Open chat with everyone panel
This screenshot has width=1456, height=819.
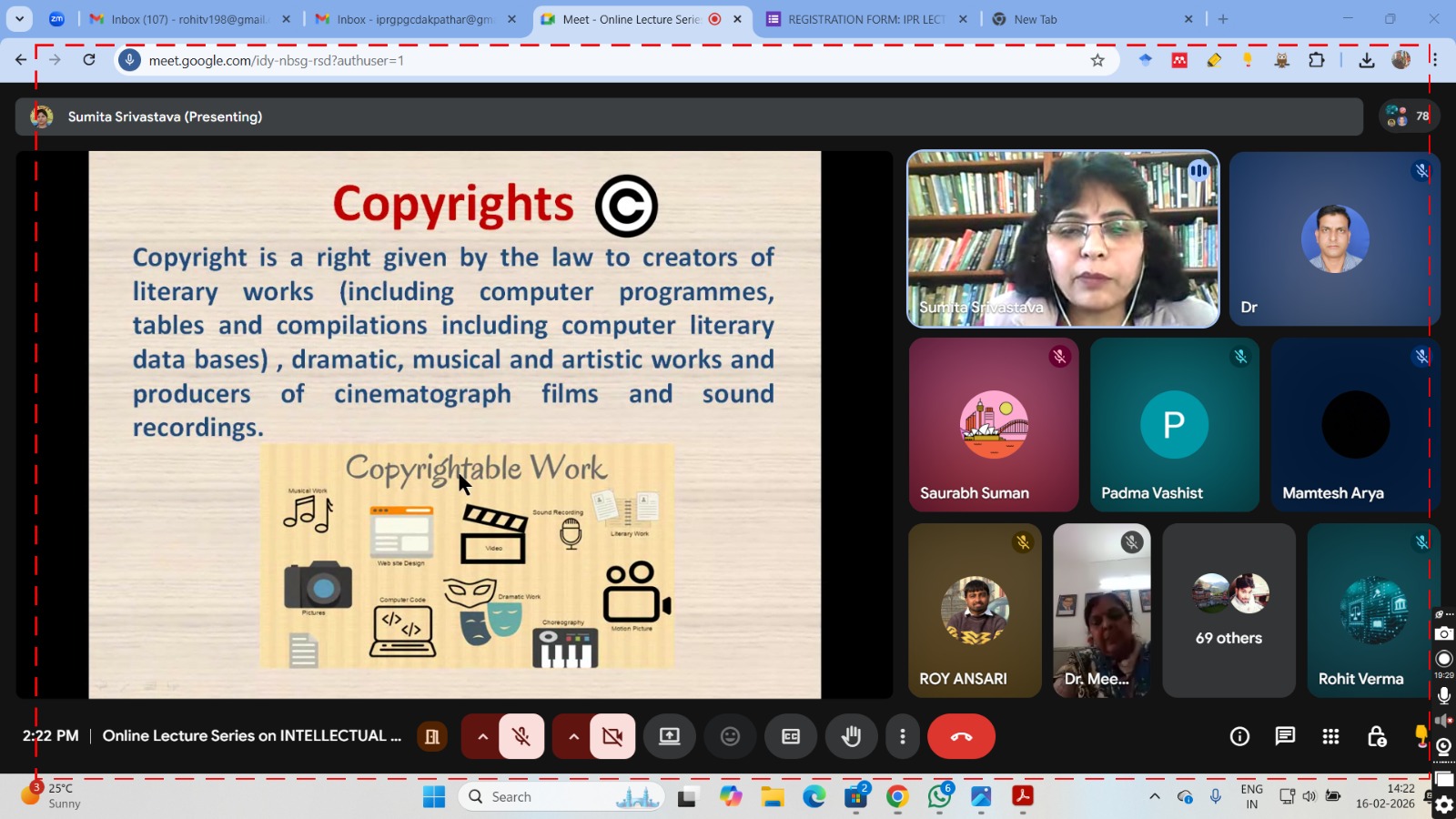[x=1285, y=736]
